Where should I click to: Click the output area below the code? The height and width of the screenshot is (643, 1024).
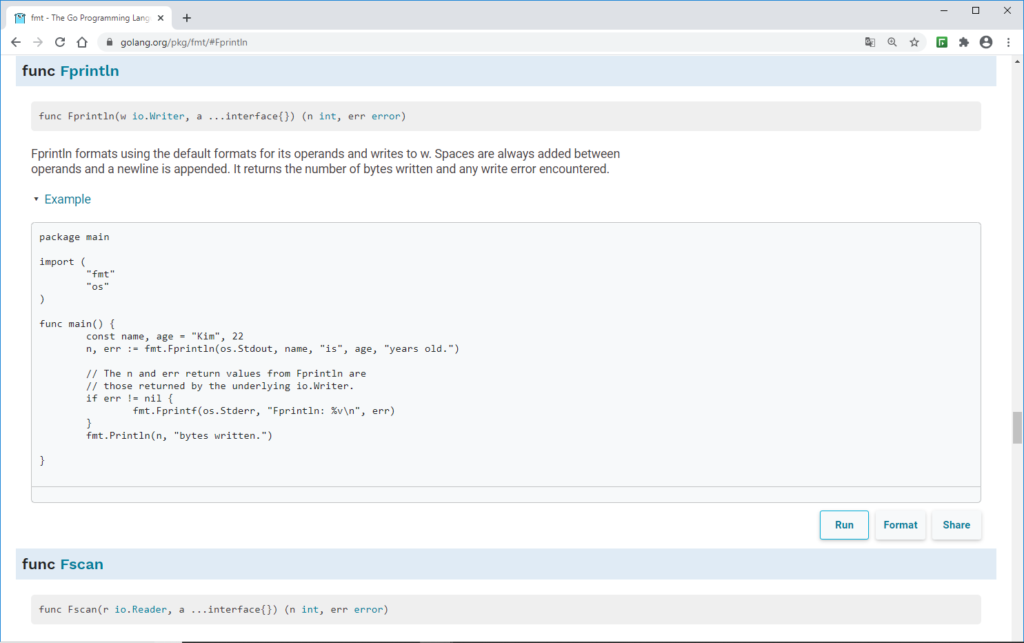pos(506,494)
